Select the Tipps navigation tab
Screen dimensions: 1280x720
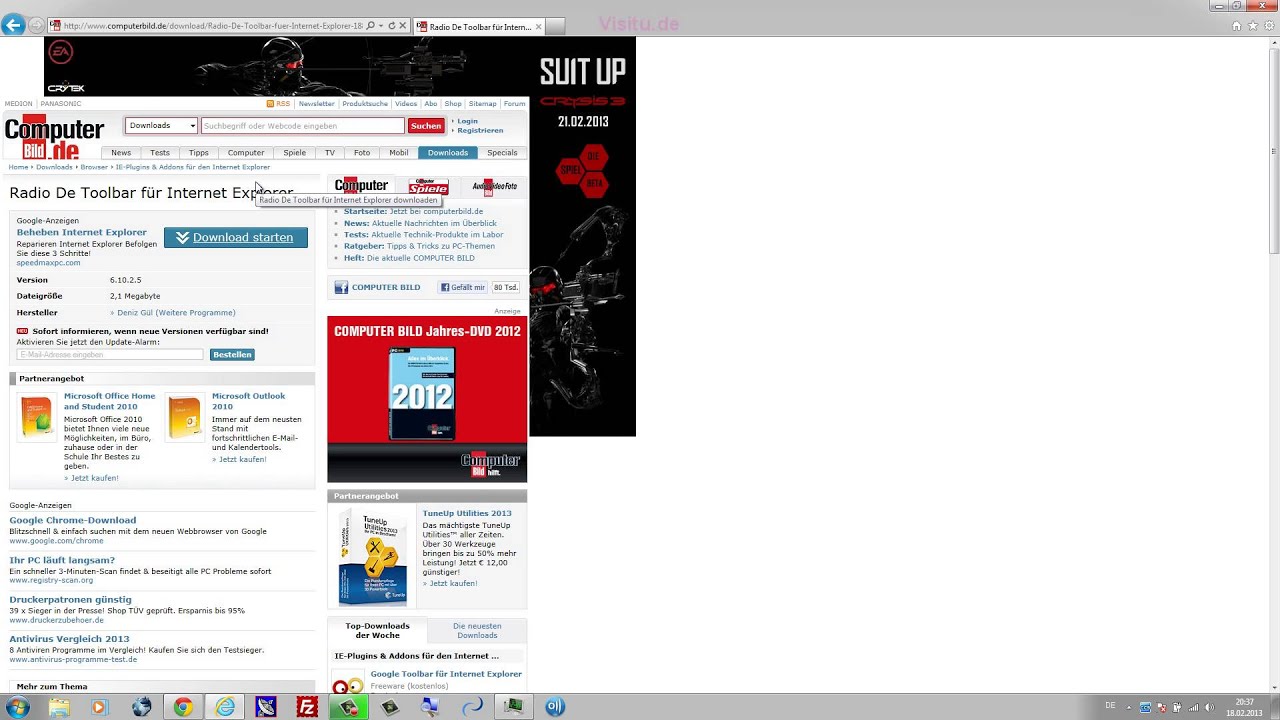pyautogui.click(x=199, y=153)
